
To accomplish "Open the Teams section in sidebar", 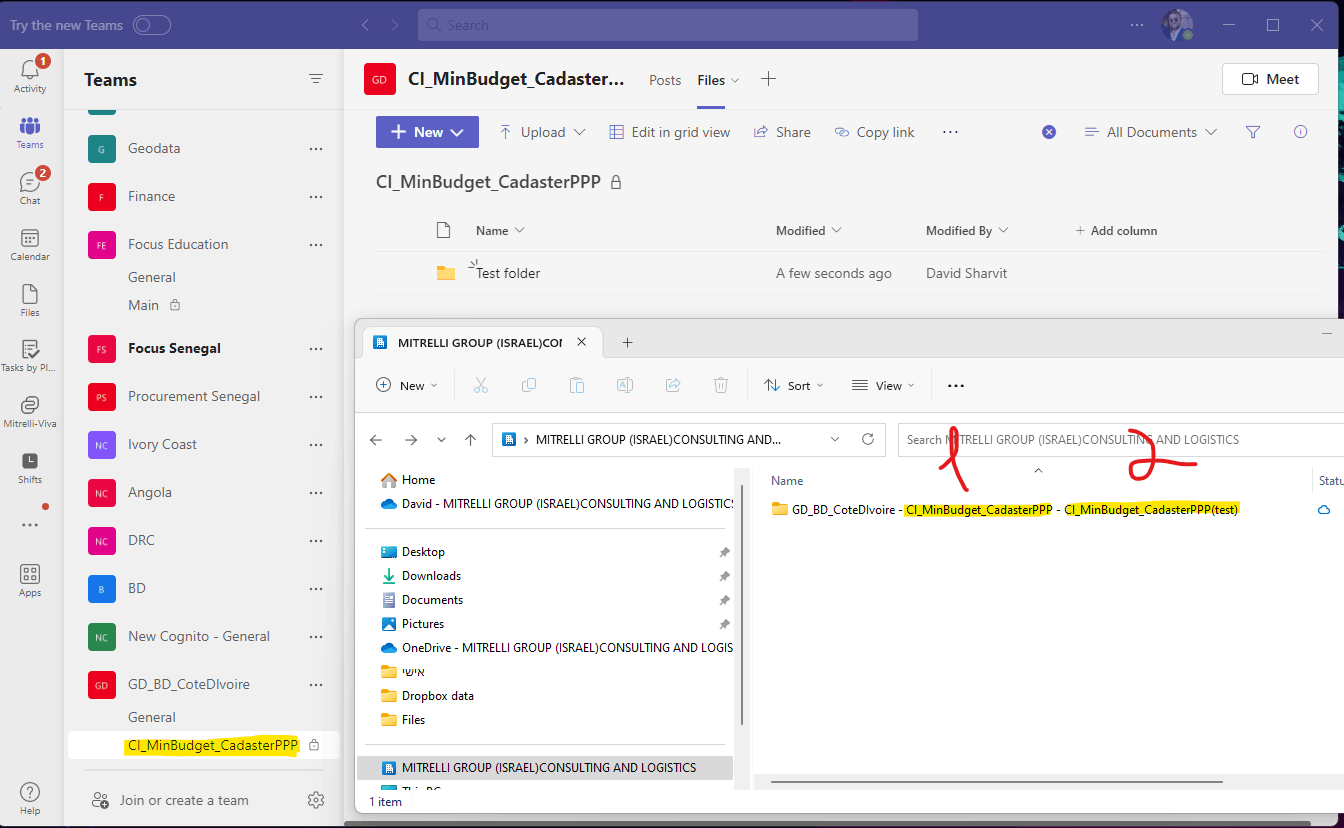I will (30, 131).
